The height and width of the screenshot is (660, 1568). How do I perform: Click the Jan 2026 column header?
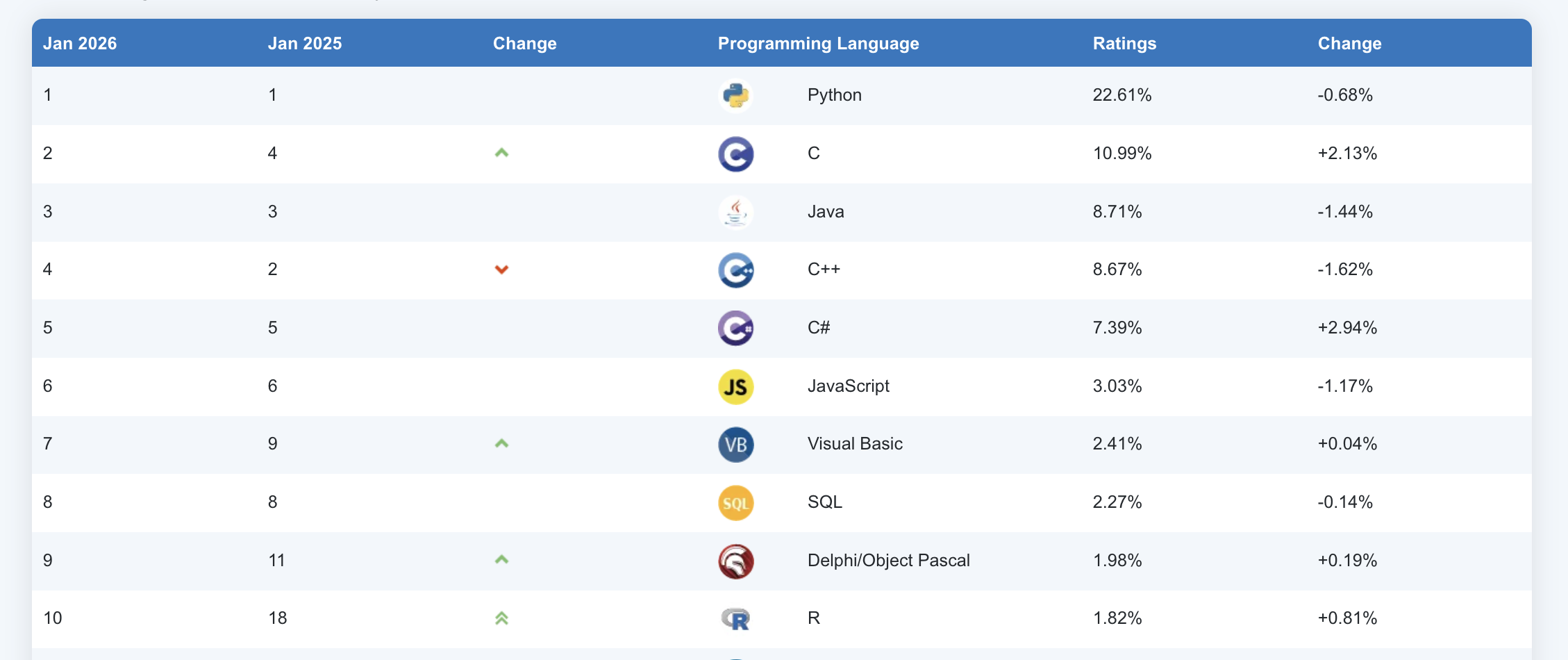pyautogui.click(x=80, y=43)
